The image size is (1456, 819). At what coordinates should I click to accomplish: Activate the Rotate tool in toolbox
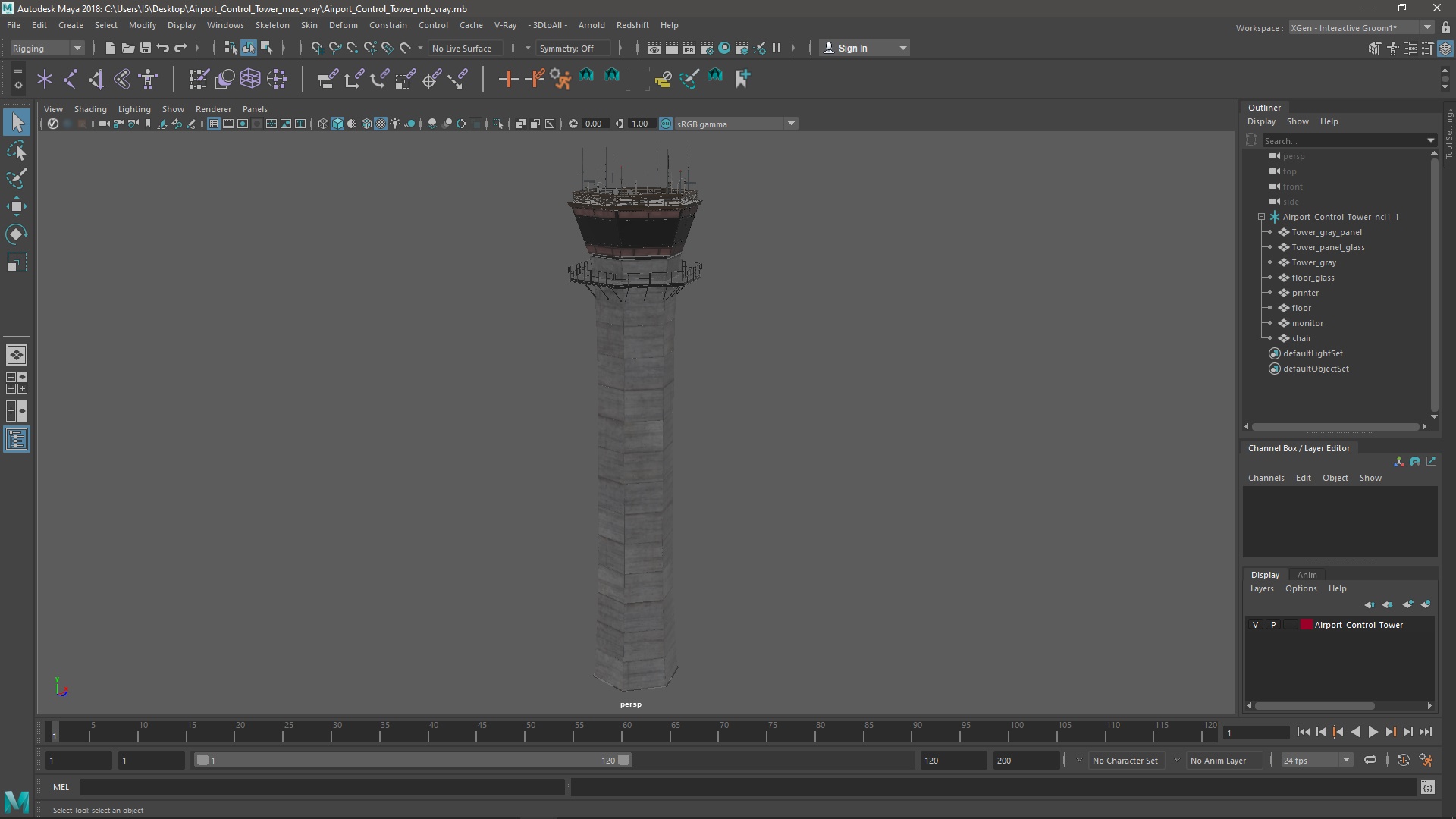pos(17,234)
